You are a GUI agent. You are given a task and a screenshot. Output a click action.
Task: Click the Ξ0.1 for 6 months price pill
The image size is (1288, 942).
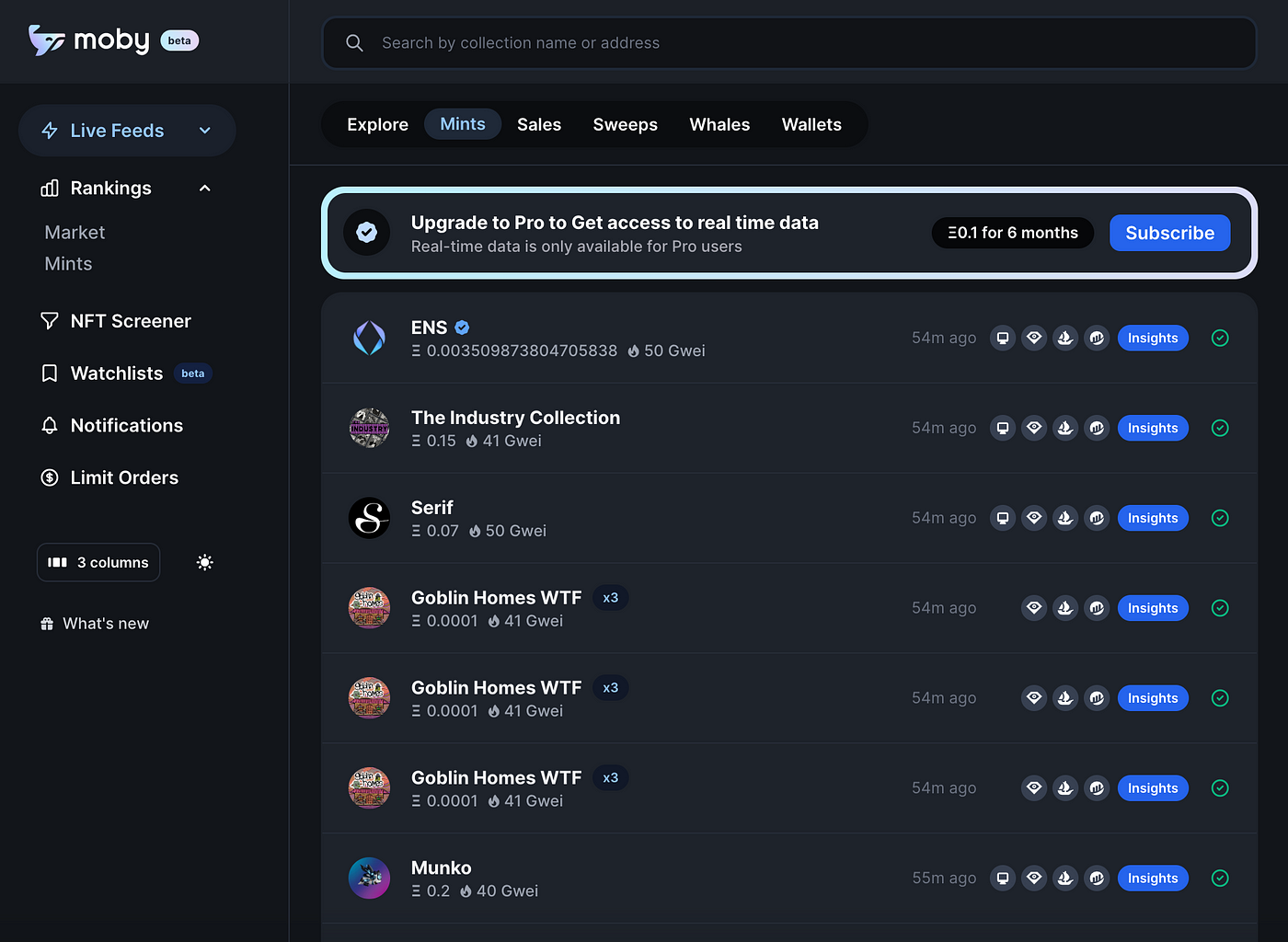coord(1013,233)
